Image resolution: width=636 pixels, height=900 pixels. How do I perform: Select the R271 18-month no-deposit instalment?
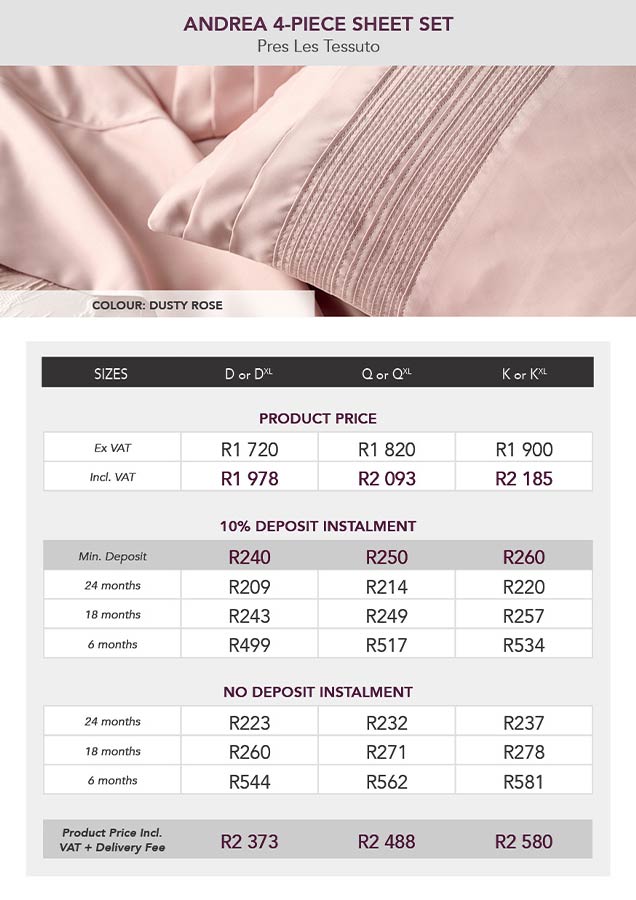(x=386, y=752)
